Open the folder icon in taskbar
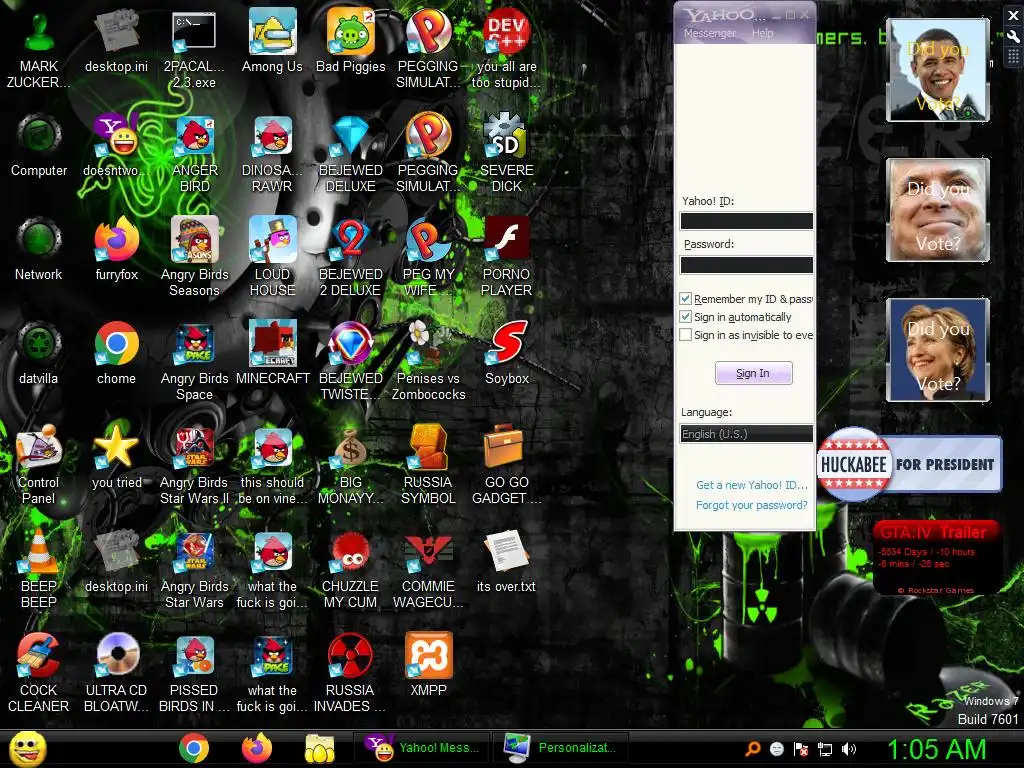The image size is (1024, 768). coord(319,748)
